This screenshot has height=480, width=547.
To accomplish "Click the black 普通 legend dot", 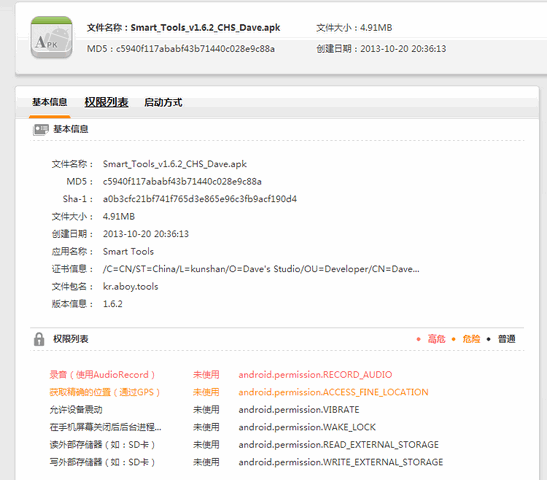I will point(488,339).
